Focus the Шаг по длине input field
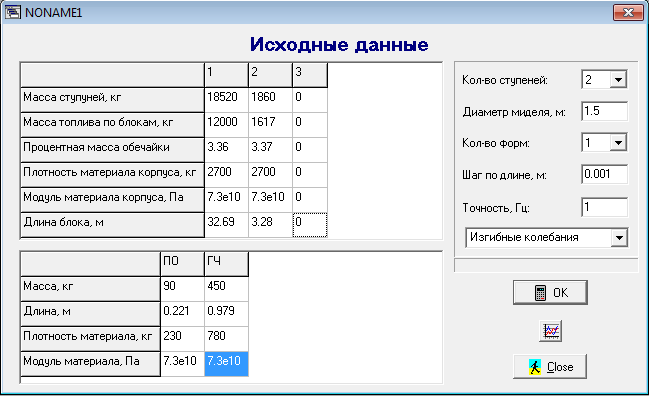 click(x=604, y=174)
